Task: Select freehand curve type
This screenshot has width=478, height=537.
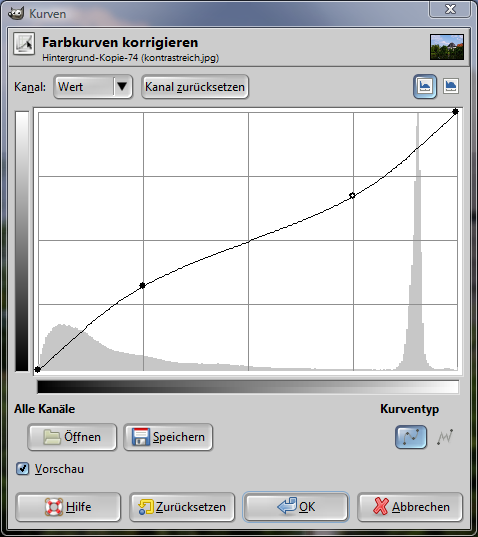Action: point(445,437)
